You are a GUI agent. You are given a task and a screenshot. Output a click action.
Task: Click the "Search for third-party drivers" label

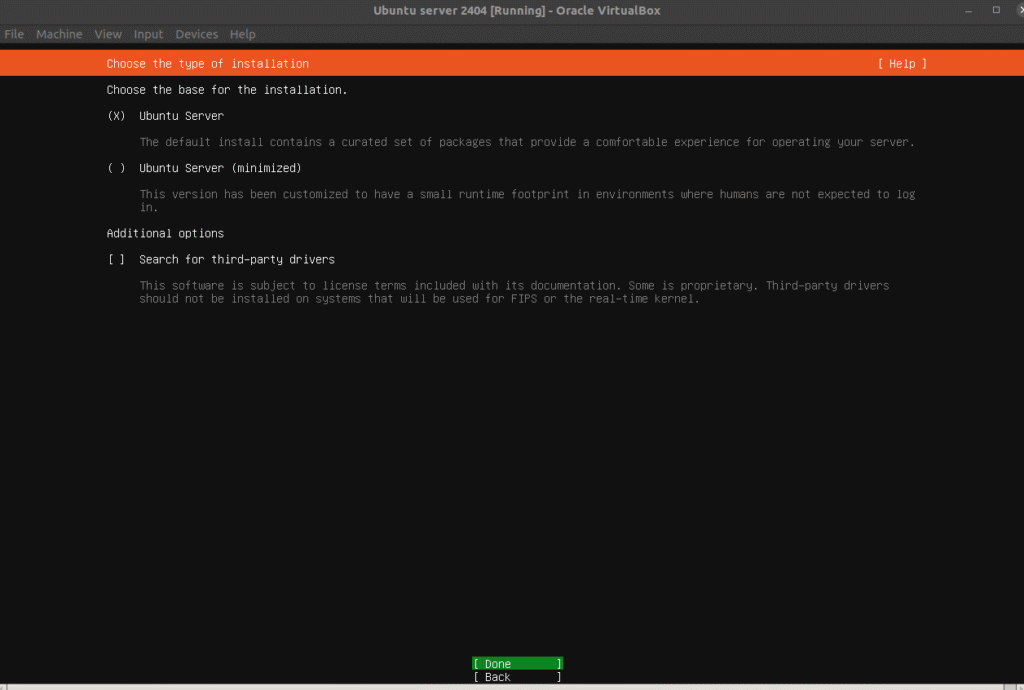[237, 260]
